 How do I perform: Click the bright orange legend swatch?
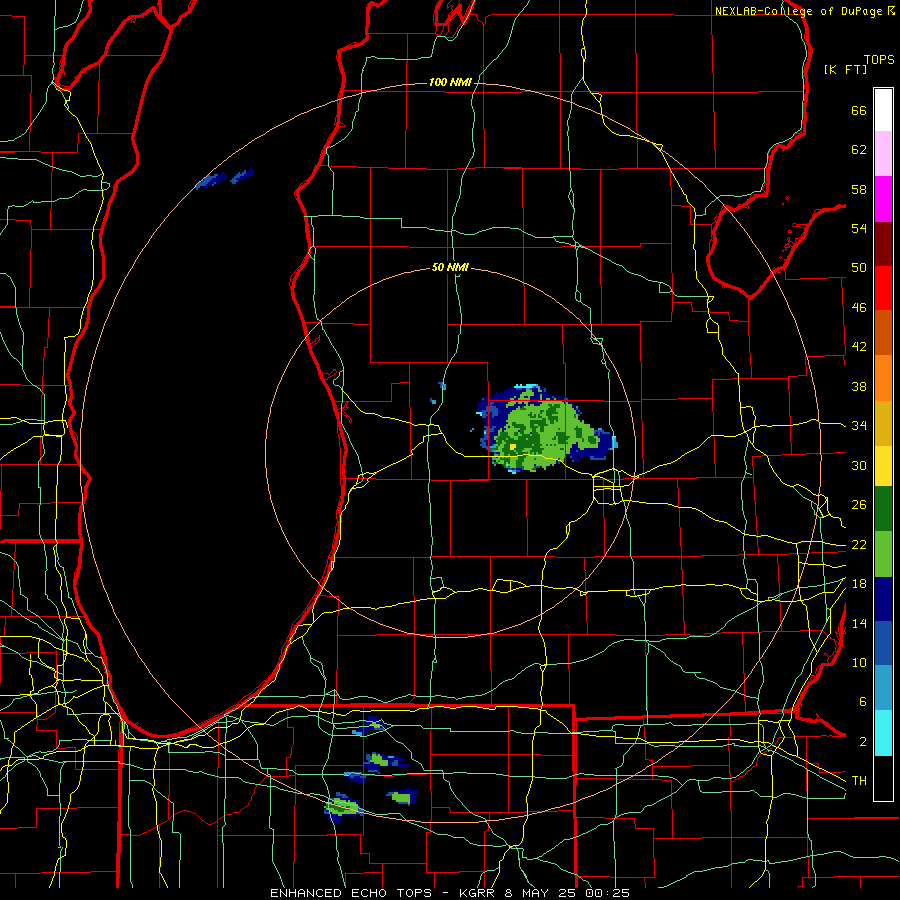coord(883,378)
